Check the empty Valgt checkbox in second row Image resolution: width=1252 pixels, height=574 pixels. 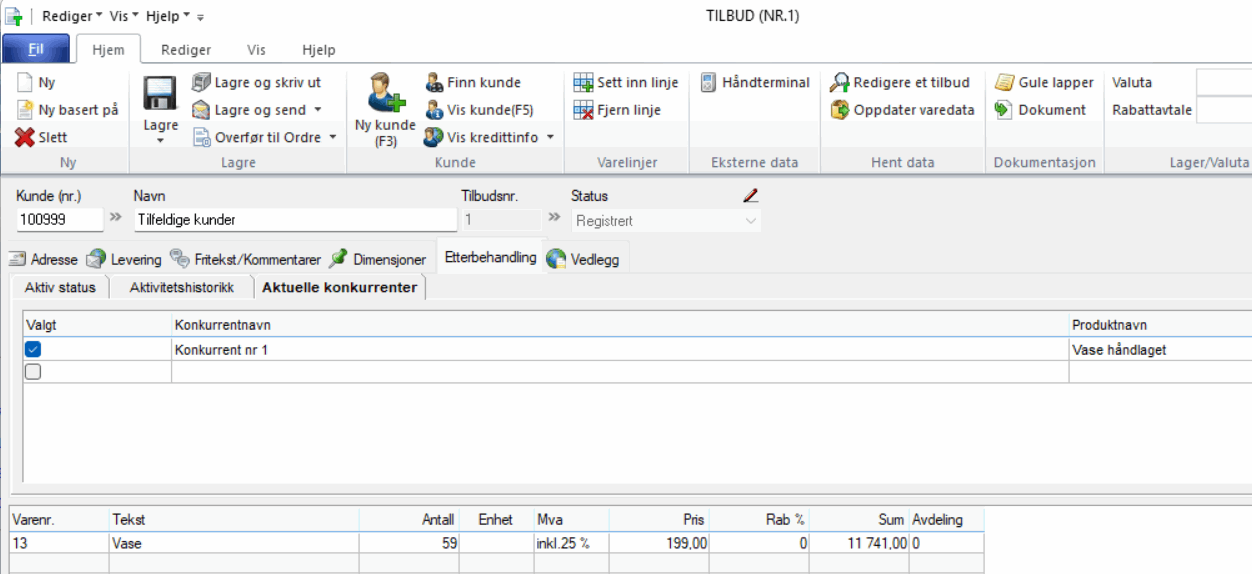[x=33, y=372]
